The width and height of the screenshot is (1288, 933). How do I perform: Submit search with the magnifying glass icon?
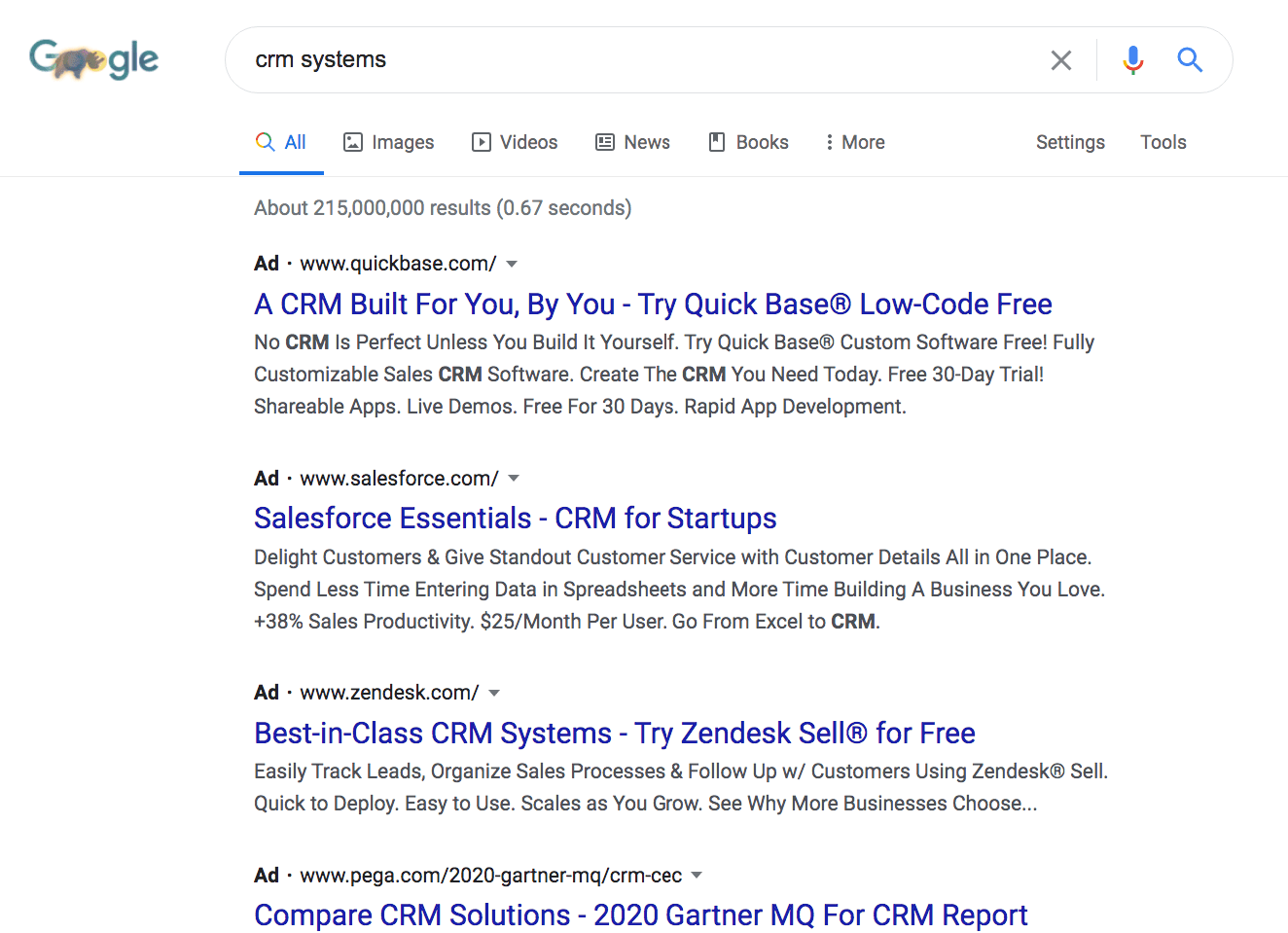pyautogui.click(x=1190, y=60)
